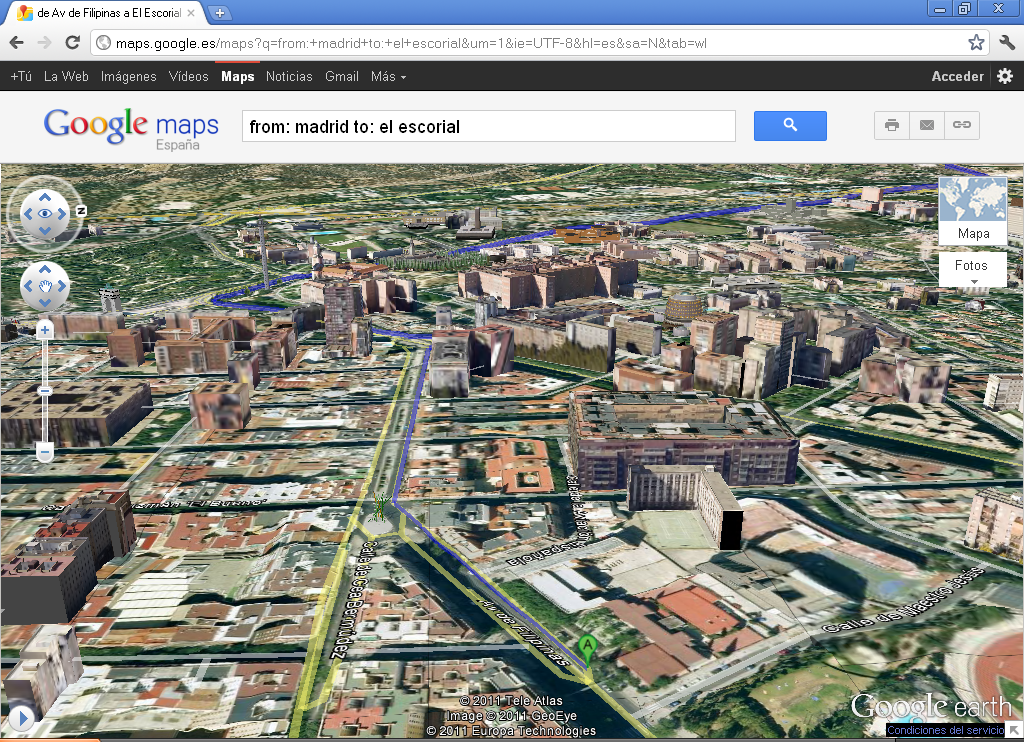Click the print map icon
The height and width of the screenshot is (742, 1024).
[891, 125]
